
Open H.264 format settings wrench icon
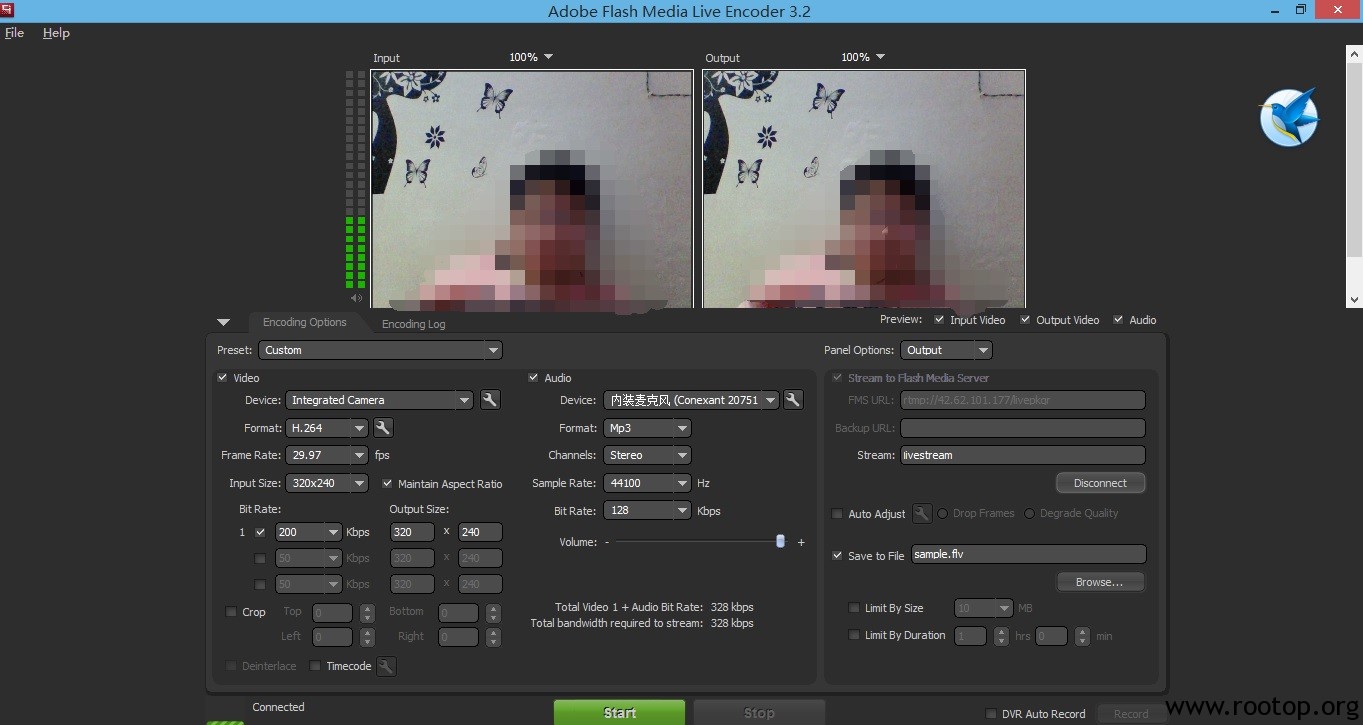point(383,428)
